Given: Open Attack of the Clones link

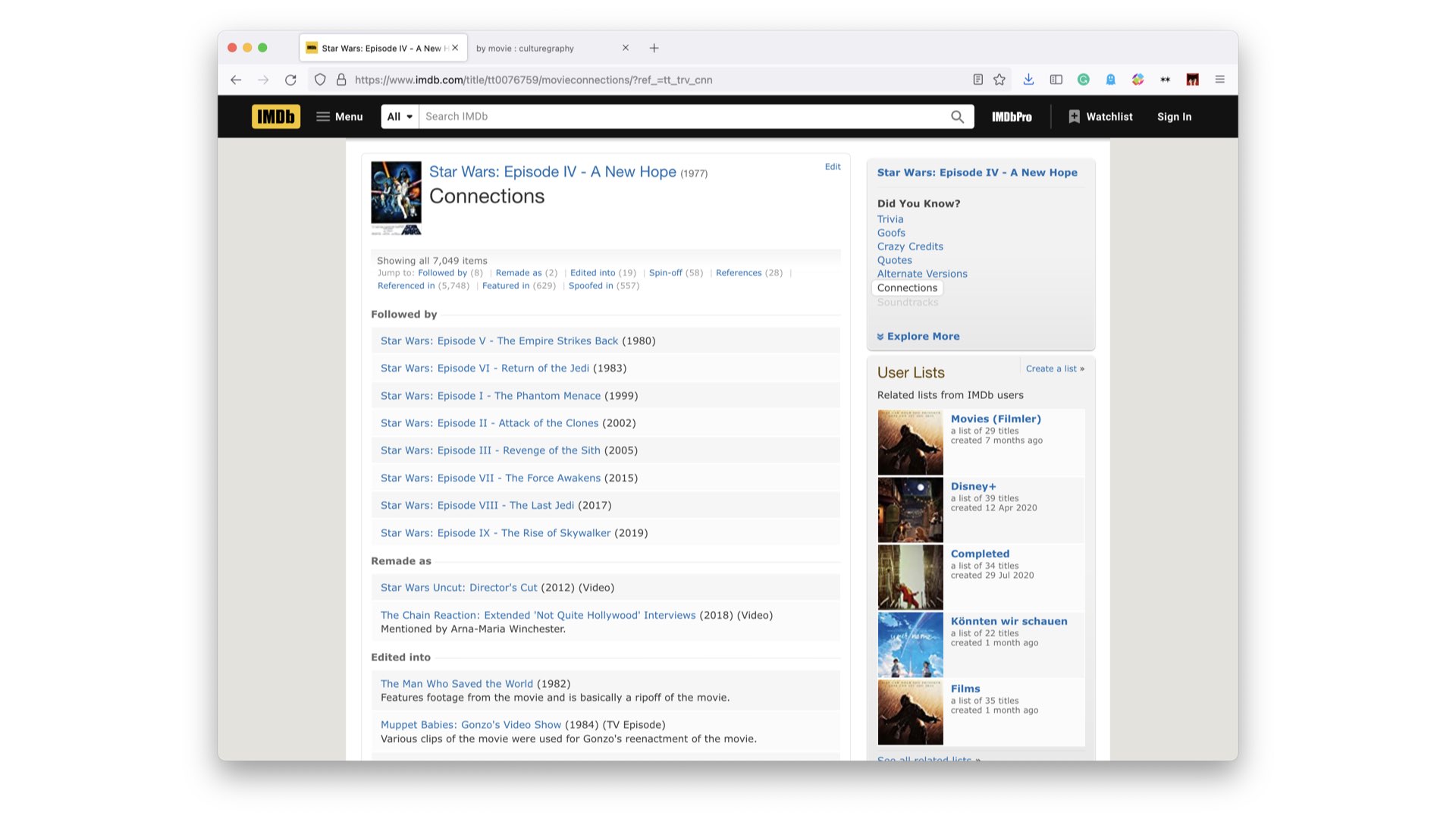Looking at the screenshot, I should pyautogui.click(x=489, y=423).
